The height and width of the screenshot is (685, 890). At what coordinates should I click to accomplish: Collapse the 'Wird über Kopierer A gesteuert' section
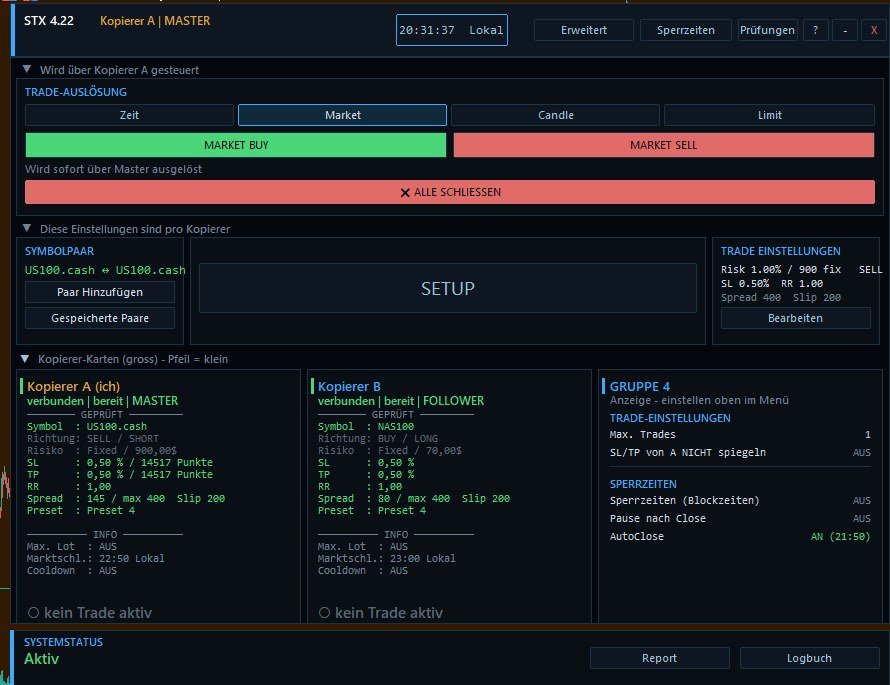tap(27, 69)
